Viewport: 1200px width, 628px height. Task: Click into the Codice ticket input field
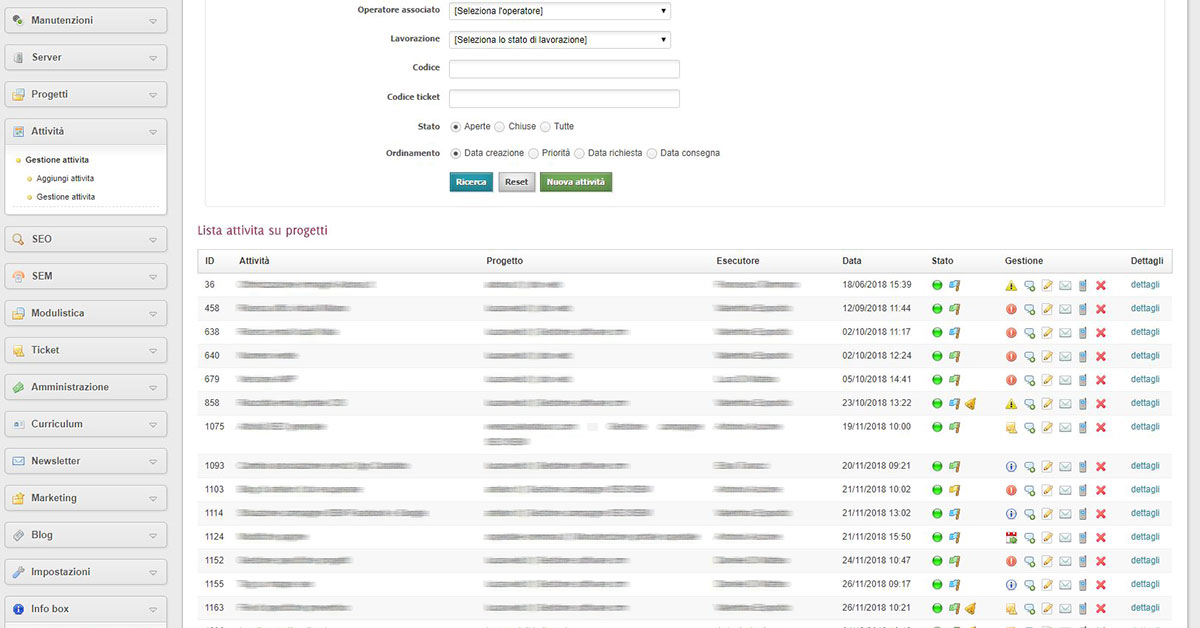click(564, 98)
